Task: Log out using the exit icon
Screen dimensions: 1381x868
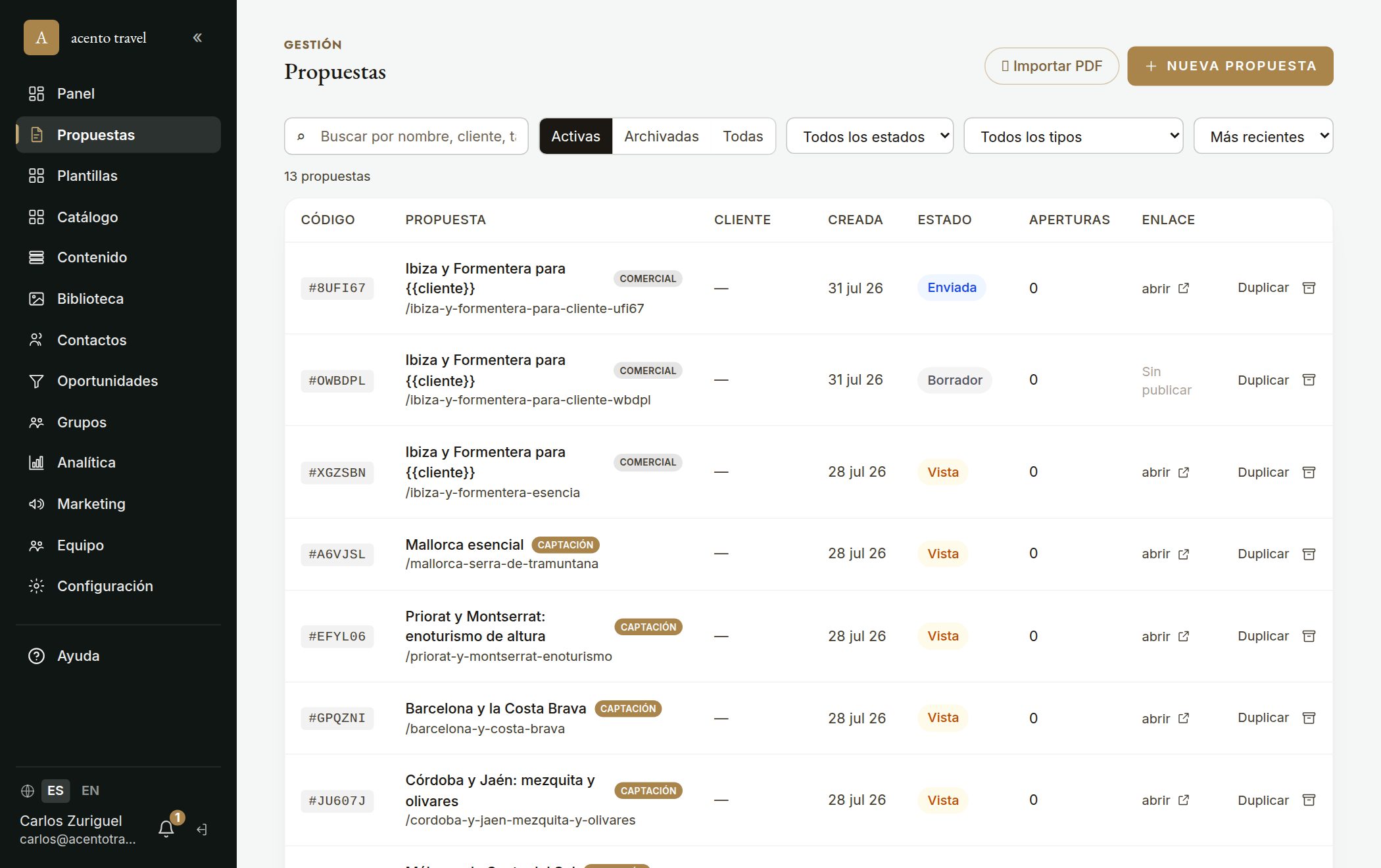Action: pyautogui.click(x=202, y=830)
